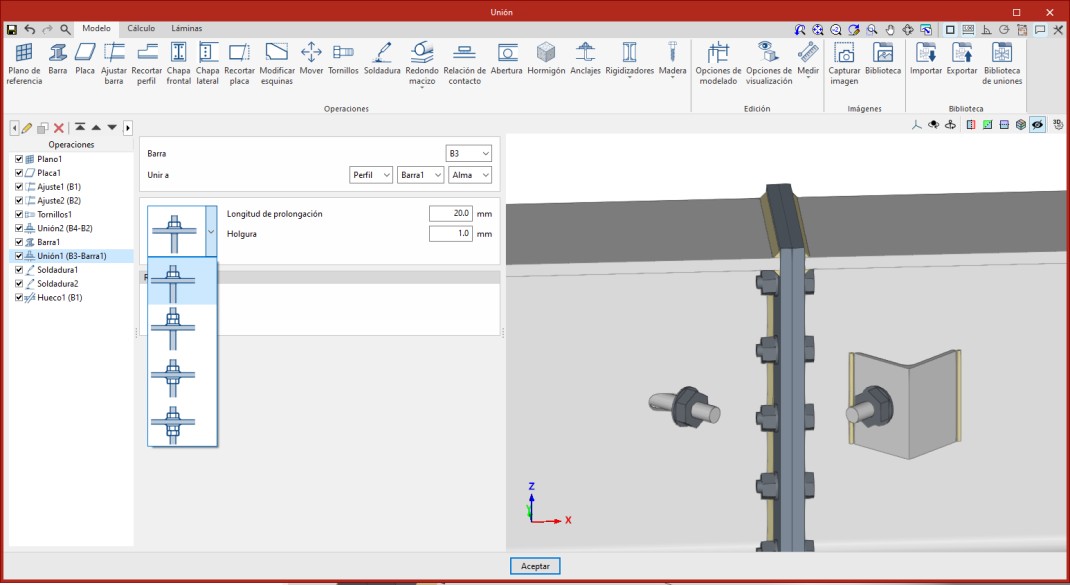Toggle the Soldadura1 checkbox
The height and width of the screenshot is (585, 1070).
[19, 270]
